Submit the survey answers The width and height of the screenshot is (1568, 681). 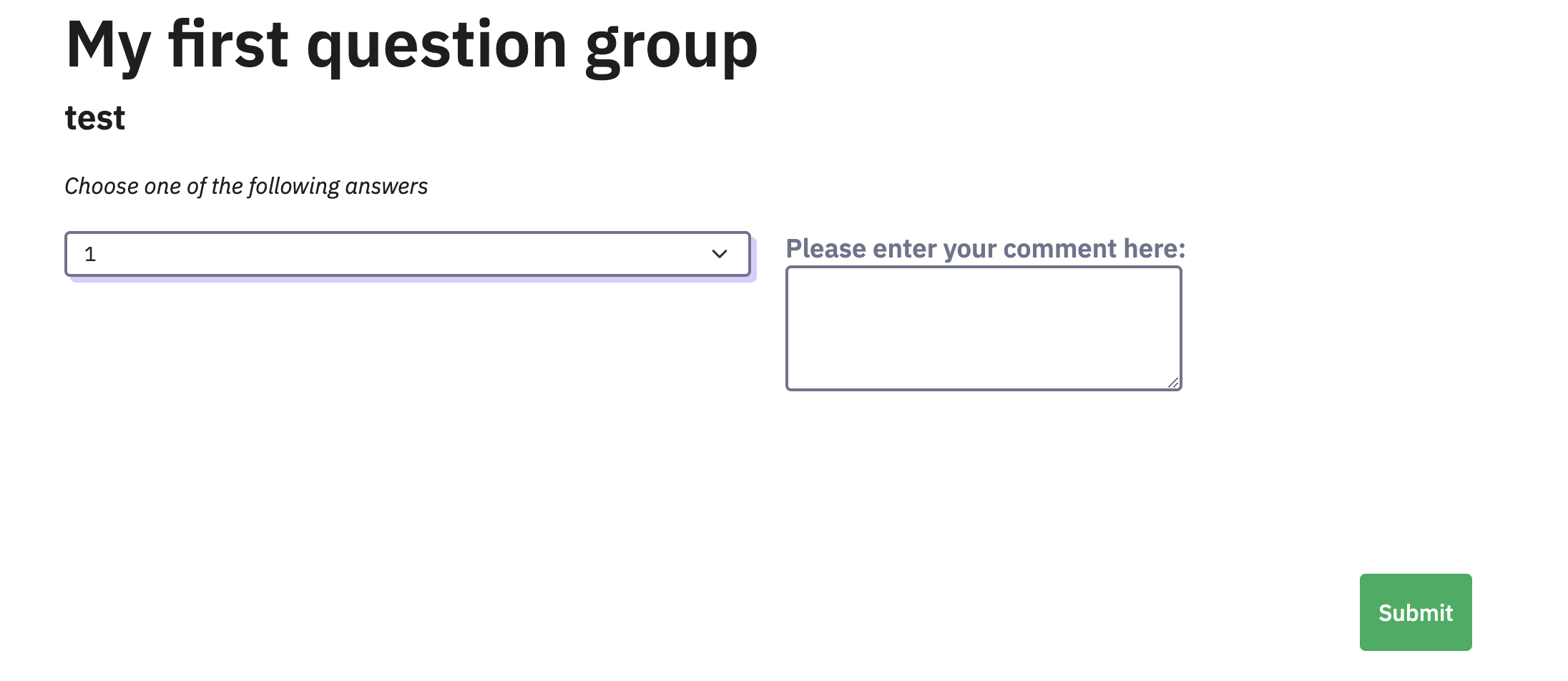tap(1415, 612)
